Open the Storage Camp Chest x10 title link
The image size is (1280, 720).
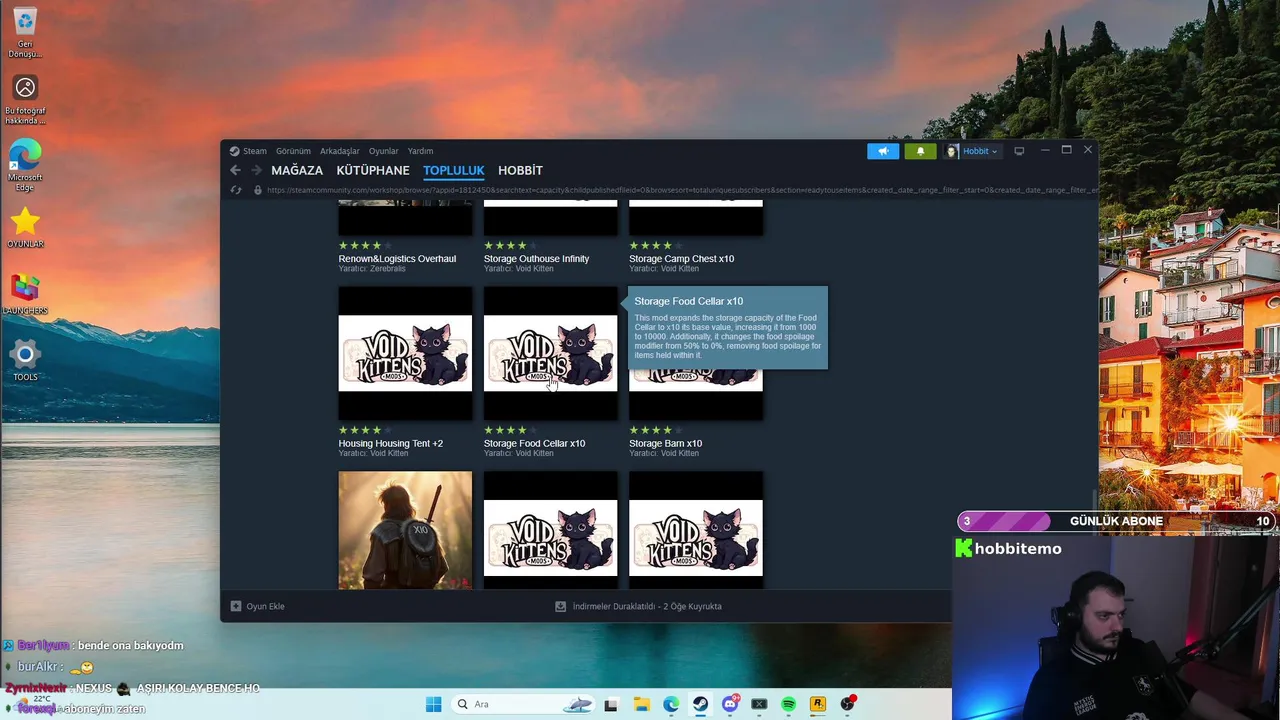point(681,259)
